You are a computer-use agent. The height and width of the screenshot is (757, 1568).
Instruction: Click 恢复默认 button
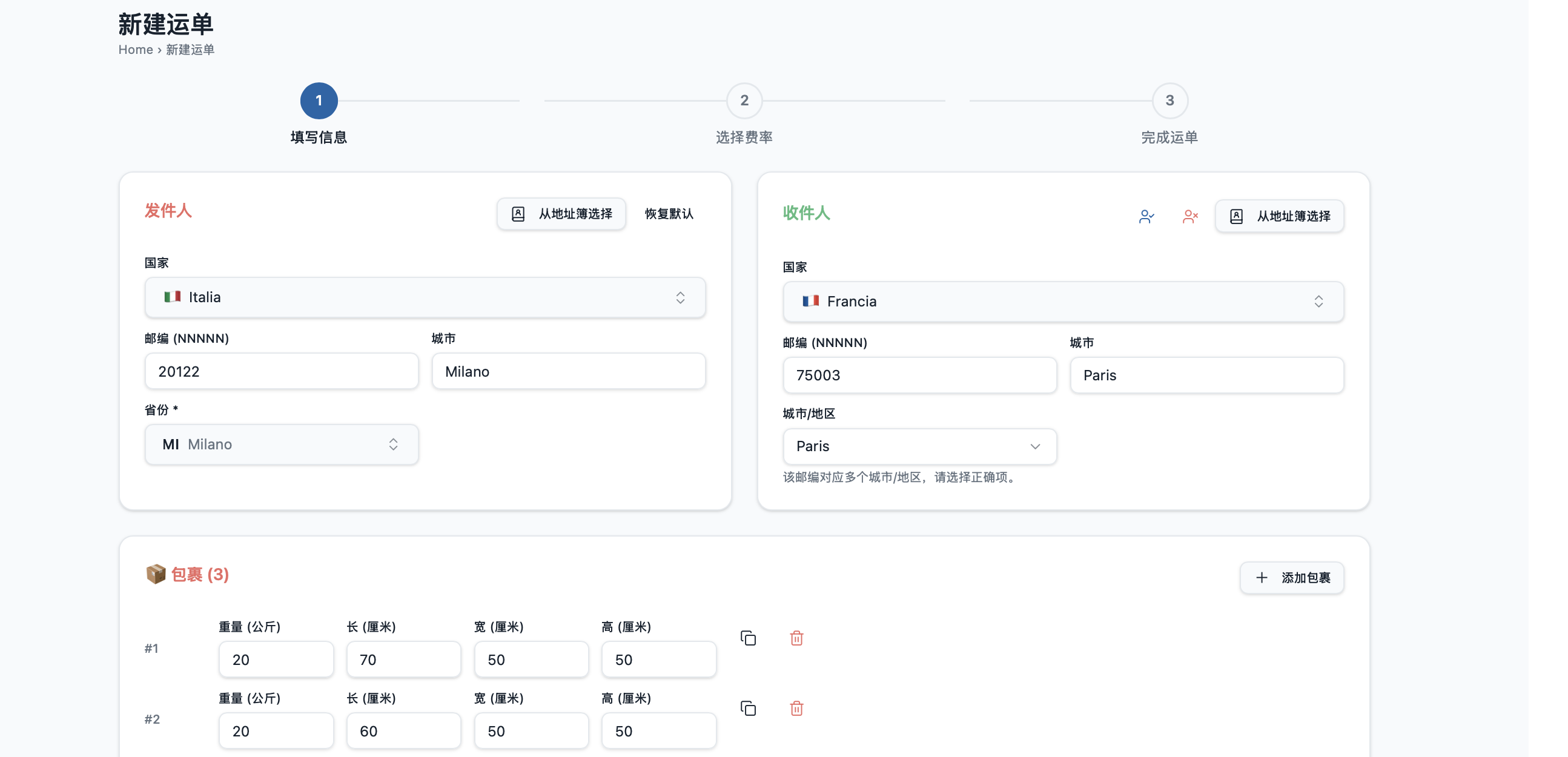click(669, 214)
